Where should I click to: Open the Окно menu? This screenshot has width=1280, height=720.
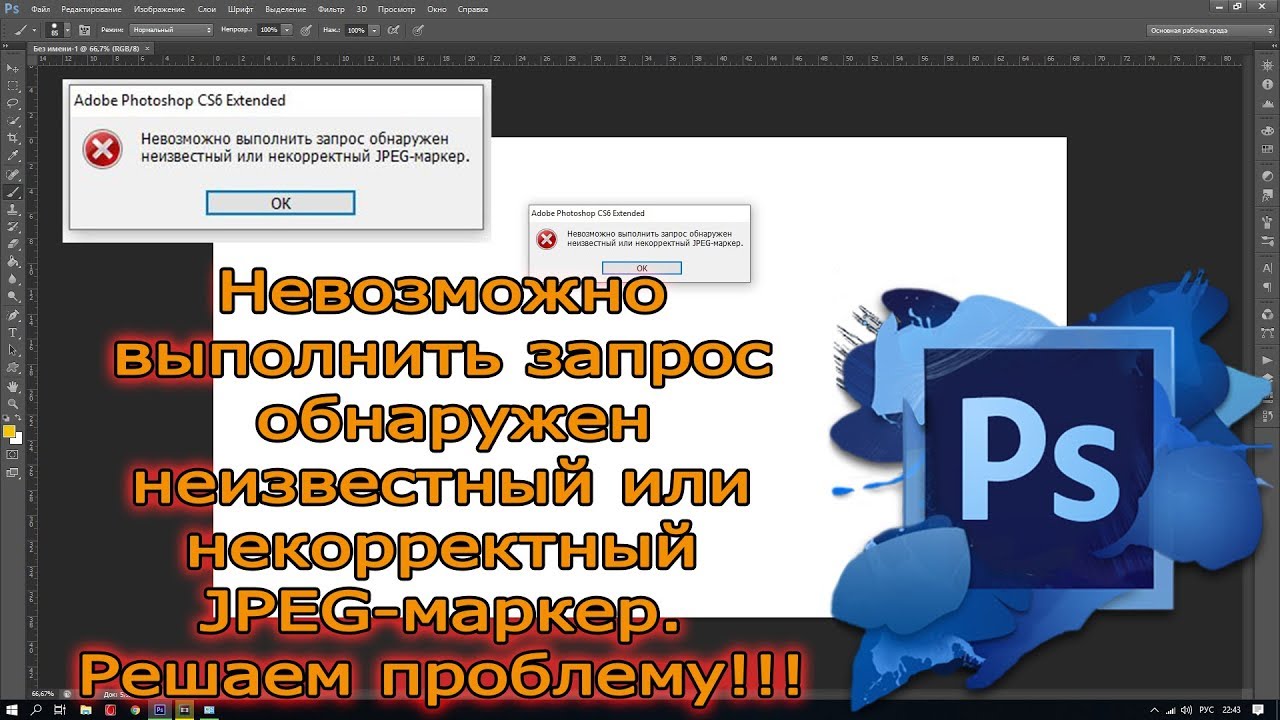tap(437, 8)
